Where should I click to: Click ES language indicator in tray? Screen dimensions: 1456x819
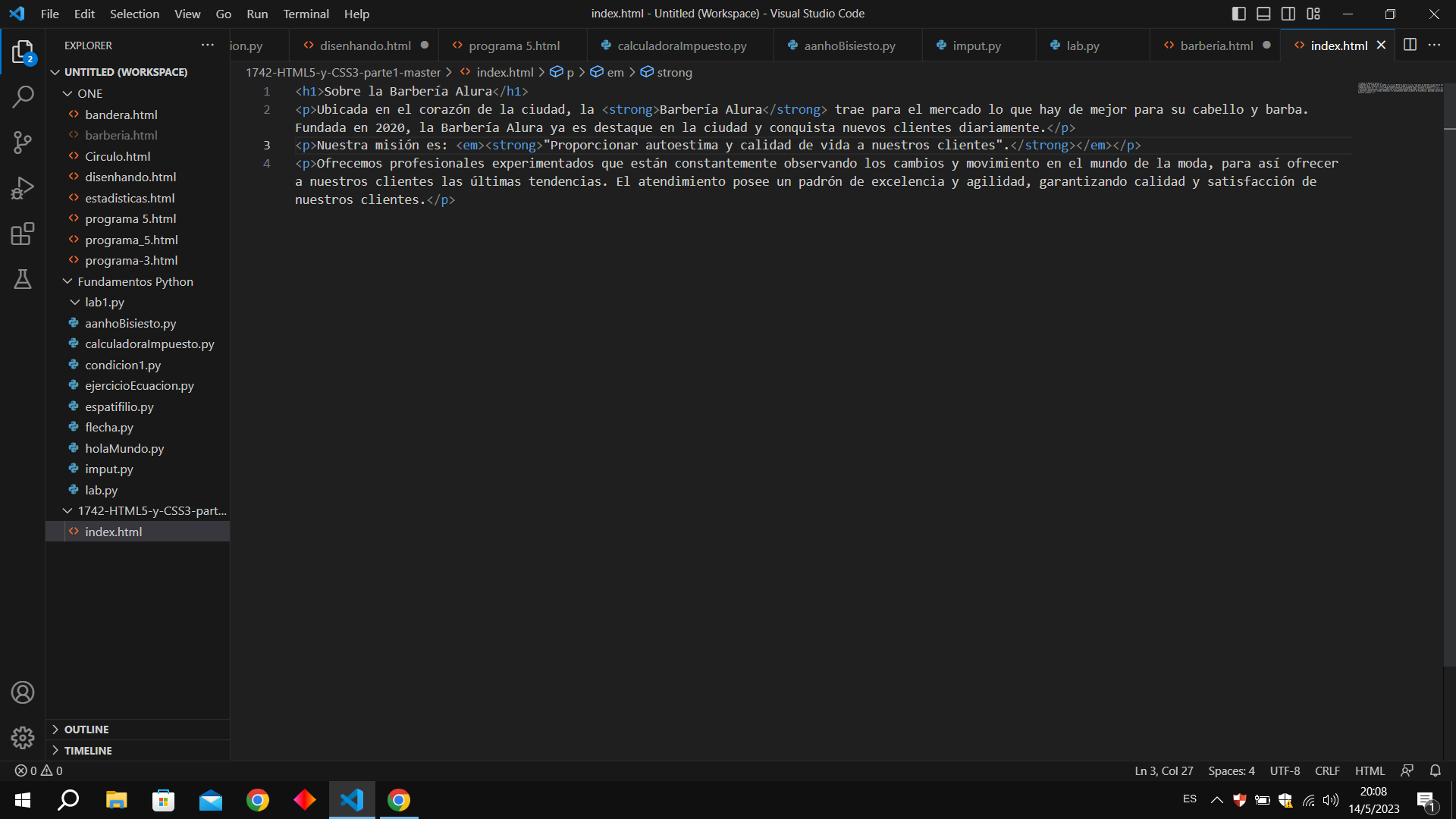(x=1190, y=799)
